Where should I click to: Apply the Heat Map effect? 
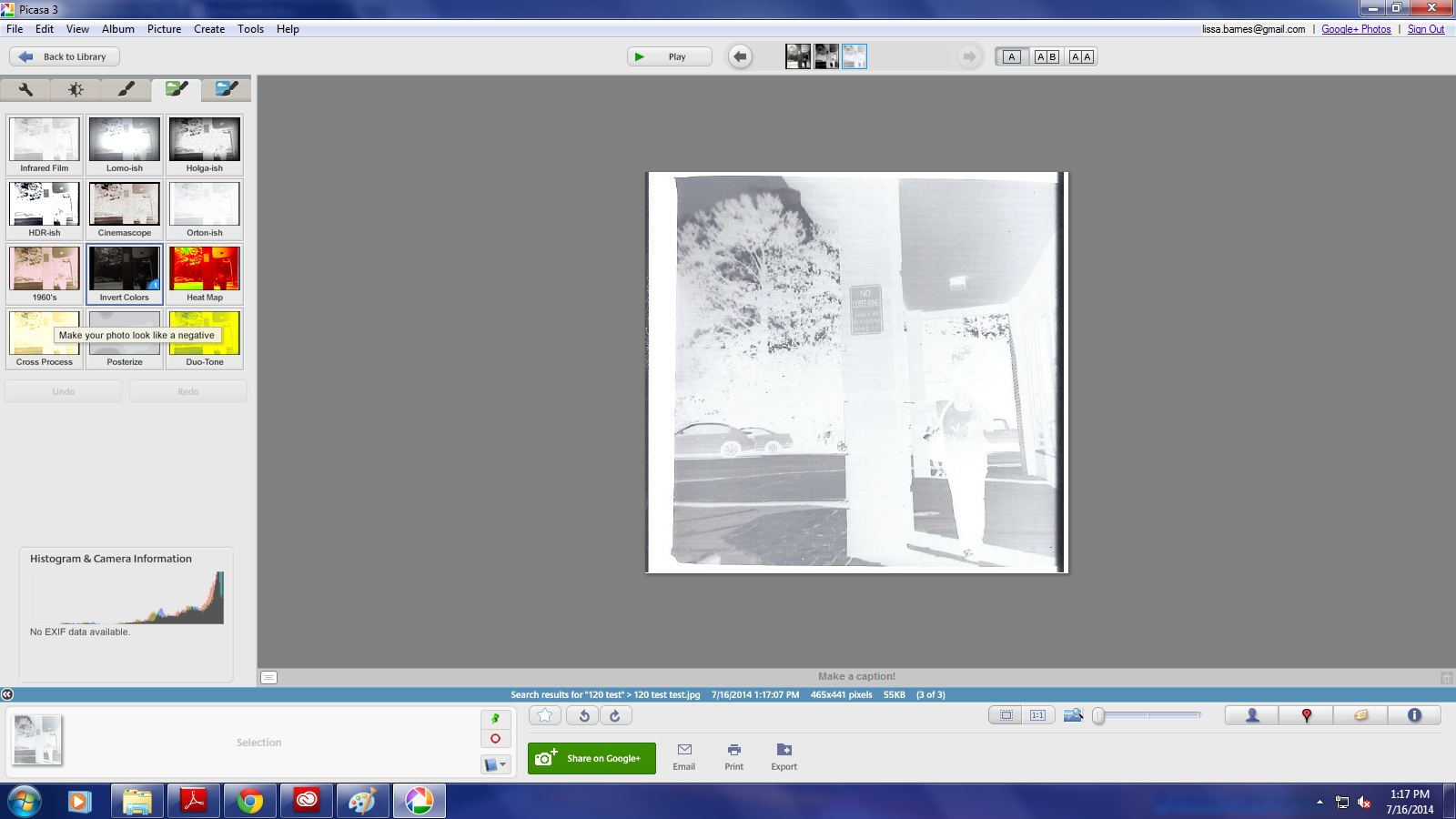(x=205, y=273)
